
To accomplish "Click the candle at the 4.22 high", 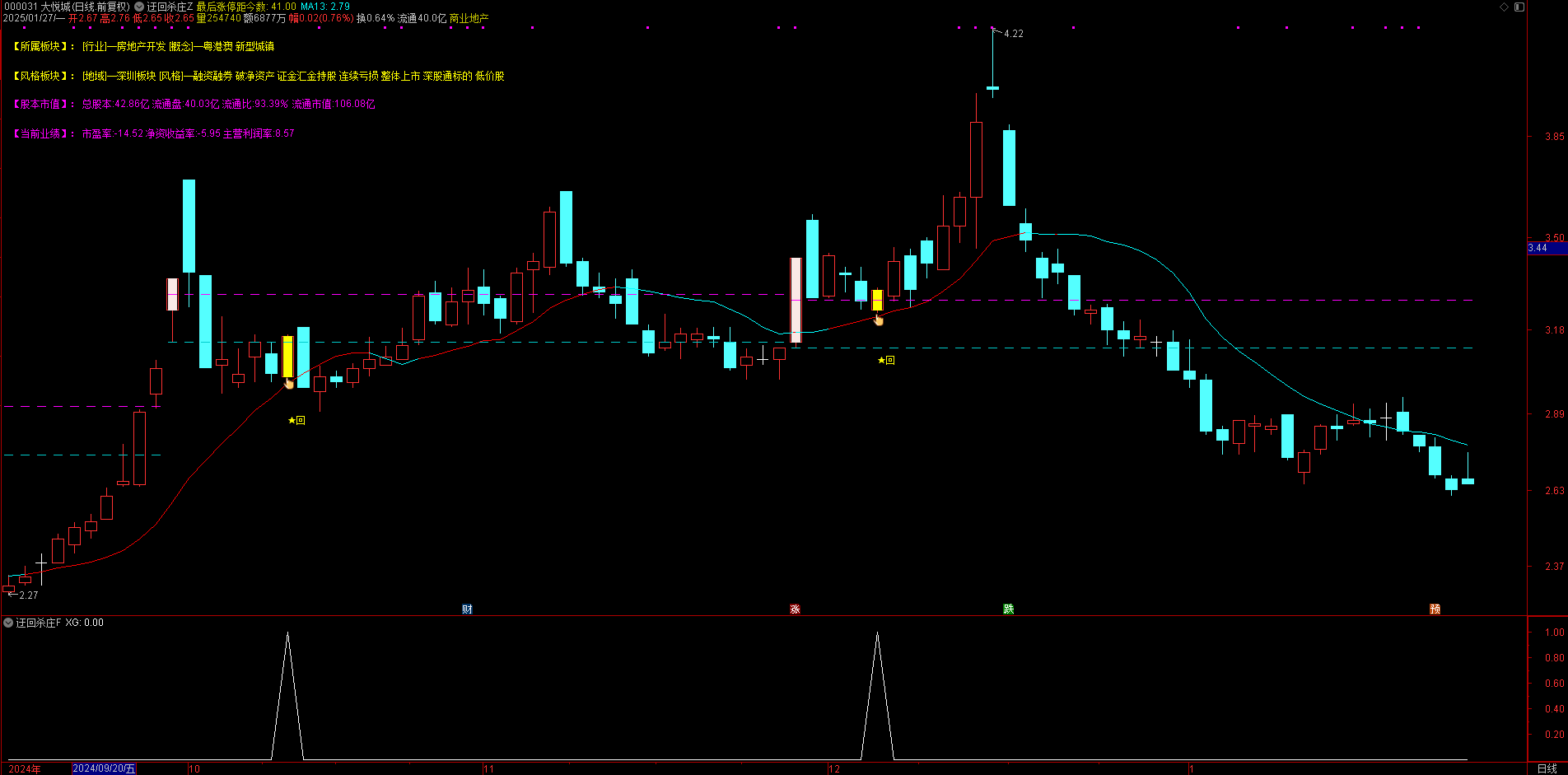I will point(992,87).
